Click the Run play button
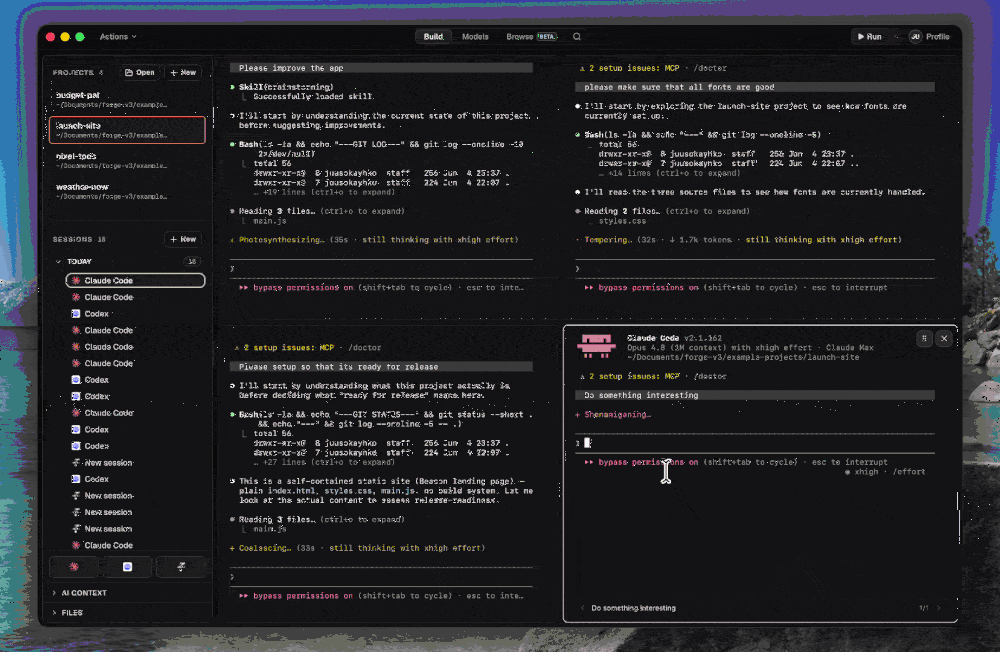This screenshot has width=1000, height=652. 869,36
